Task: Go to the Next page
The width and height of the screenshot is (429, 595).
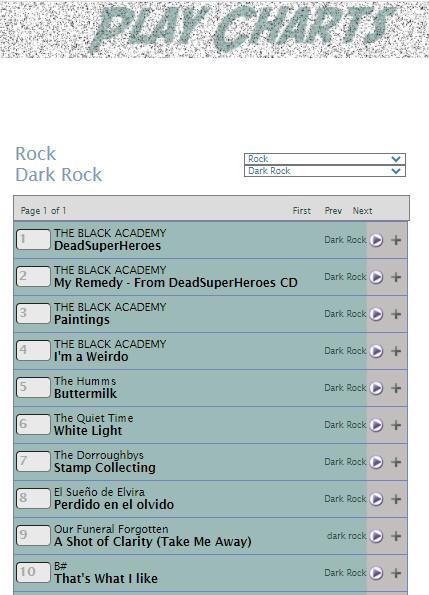Action: tap(362, 211)
